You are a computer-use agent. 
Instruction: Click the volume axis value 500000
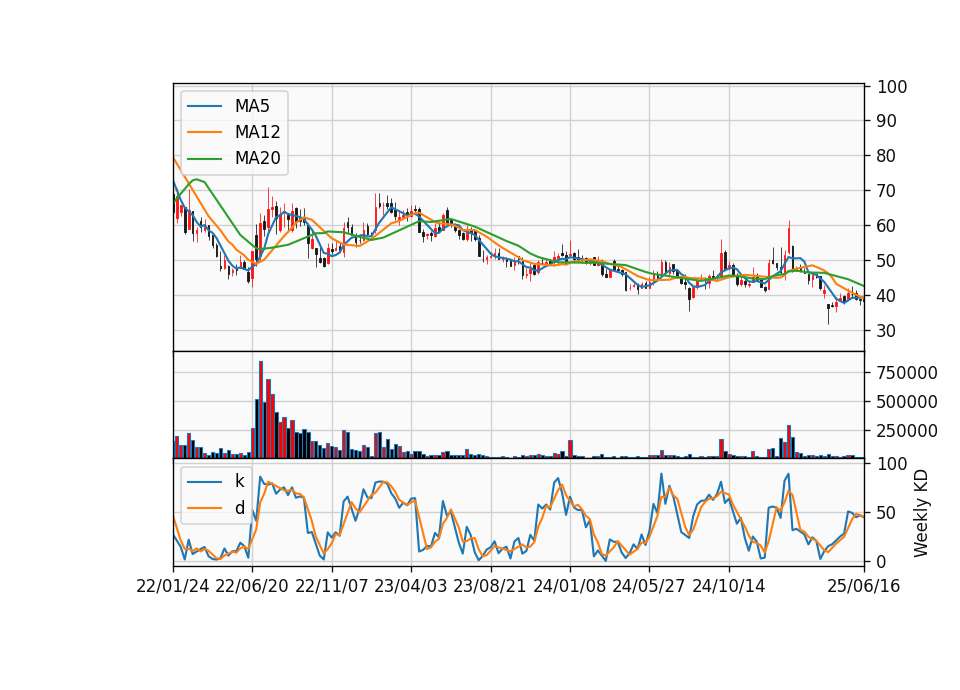pos(907,402)
